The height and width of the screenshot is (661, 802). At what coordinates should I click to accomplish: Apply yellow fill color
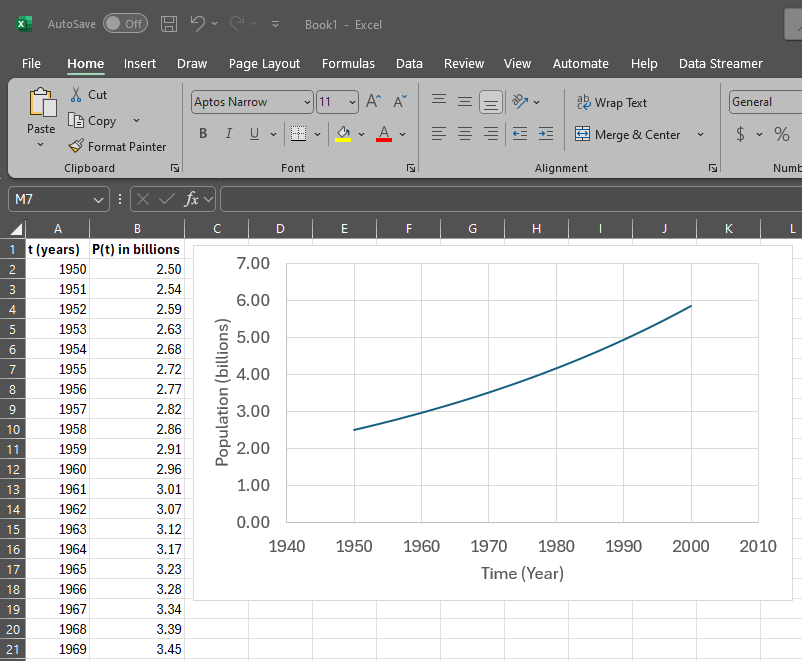[343, 134]
